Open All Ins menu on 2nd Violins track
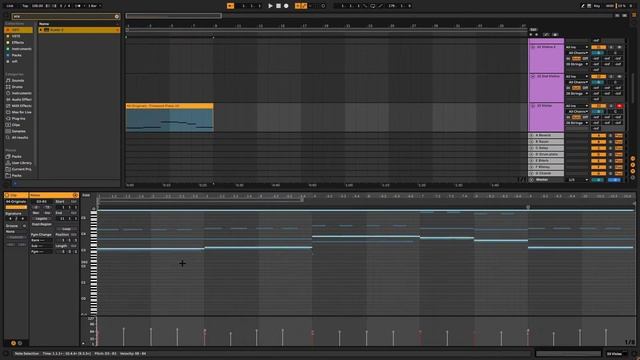The height and width of the screenshot is (360, 640). pyautogui.click(x=577, y=77)
